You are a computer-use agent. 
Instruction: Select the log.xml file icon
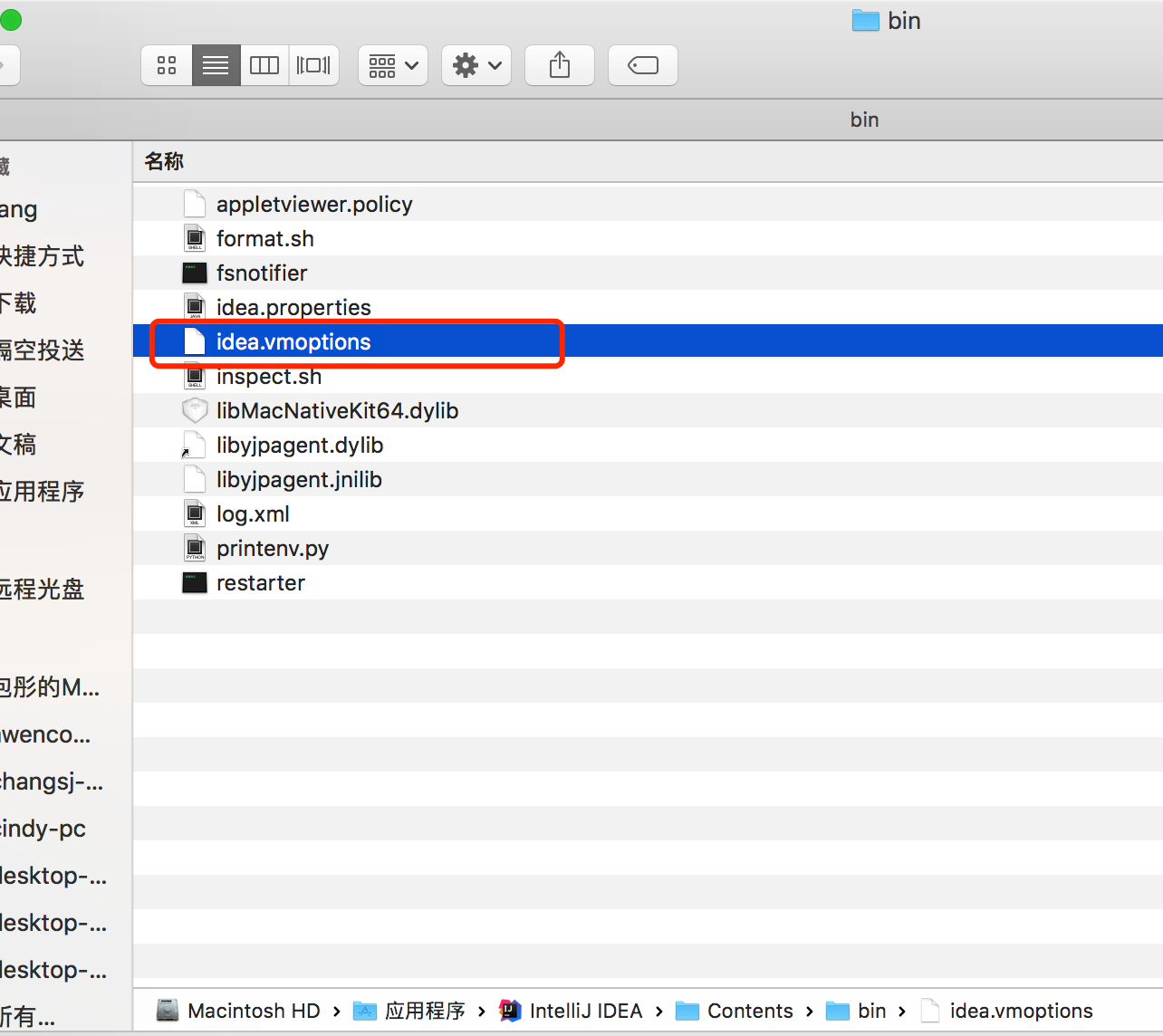point(195,513)
